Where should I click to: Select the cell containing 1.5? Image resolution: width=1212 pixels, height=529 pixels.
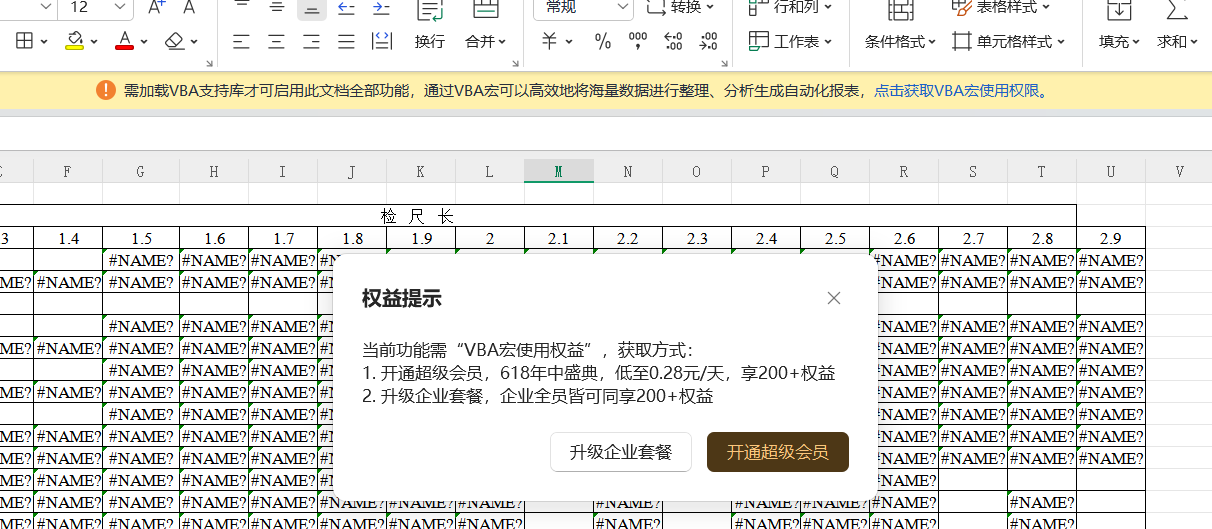pyautogui.click(x=141, y=238)
